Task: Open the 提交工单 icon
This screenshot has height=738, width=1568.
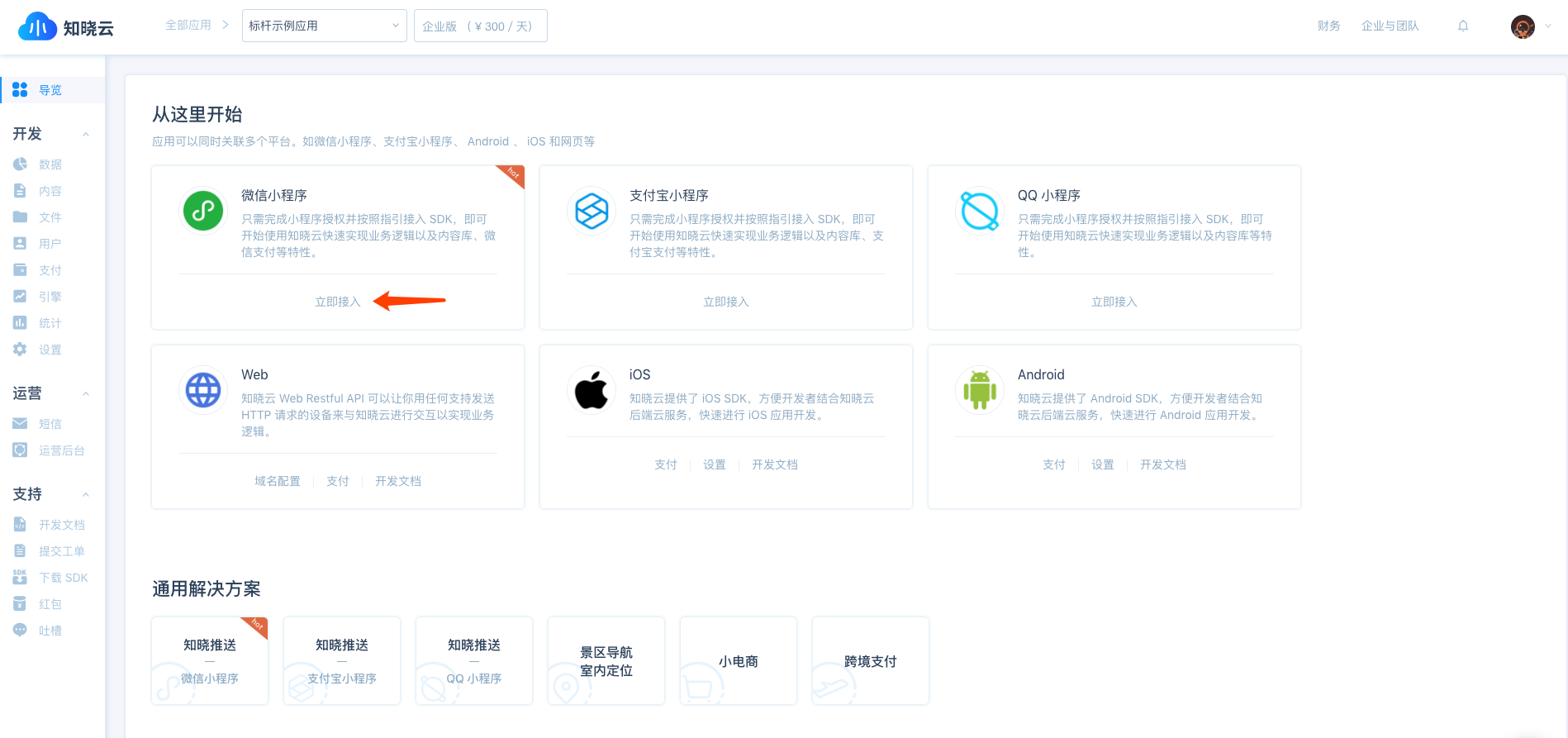Action: click(x=20, y=551)
